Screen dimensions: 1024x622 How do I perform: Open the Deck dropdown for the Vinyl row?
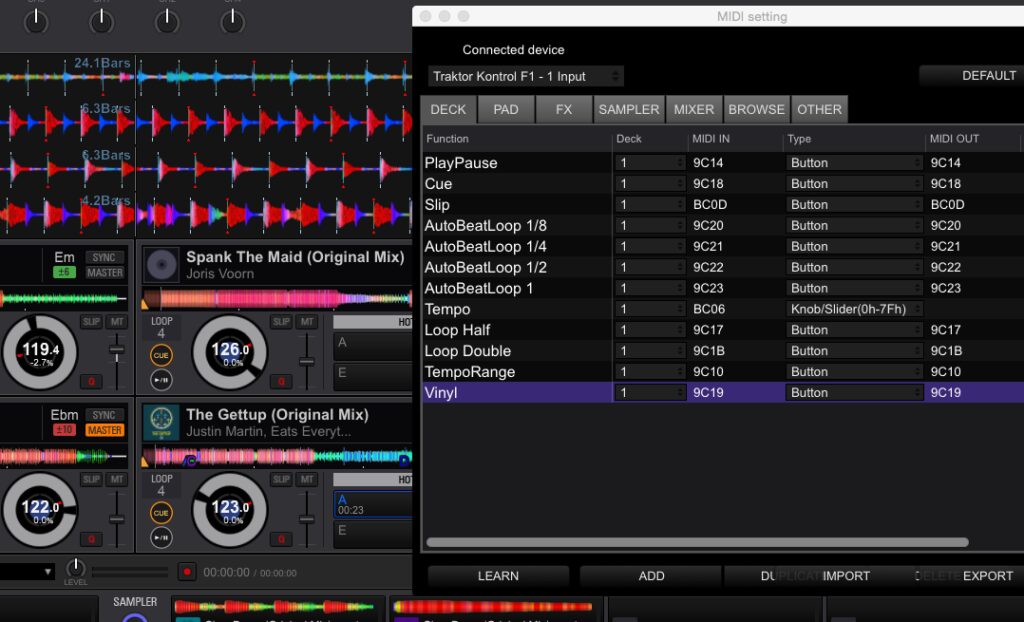tap(650, 393)
